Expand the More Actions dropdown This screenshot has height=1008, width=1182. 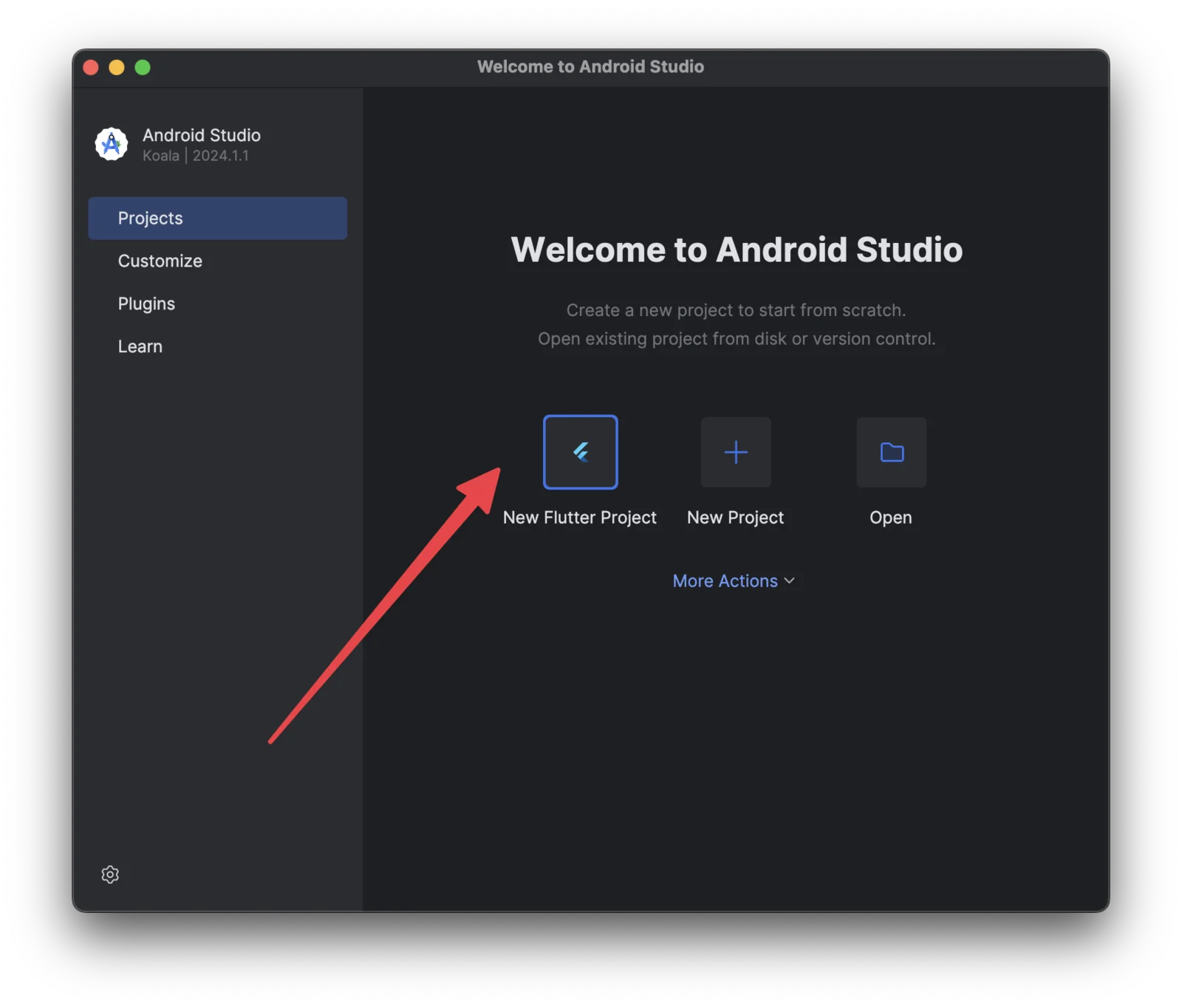pos(734,581)
